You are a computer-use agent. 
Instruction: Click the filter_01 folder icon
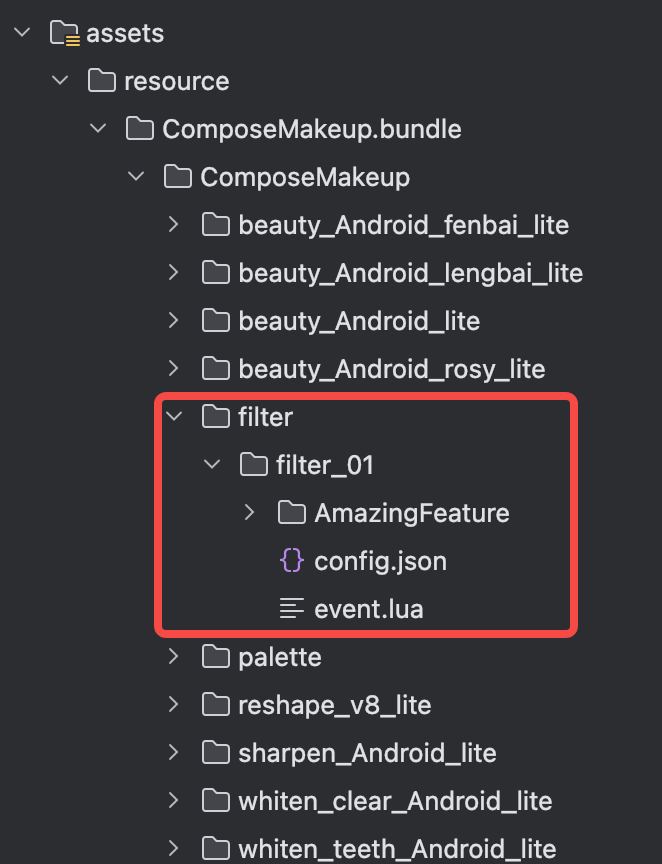point(253,465)
